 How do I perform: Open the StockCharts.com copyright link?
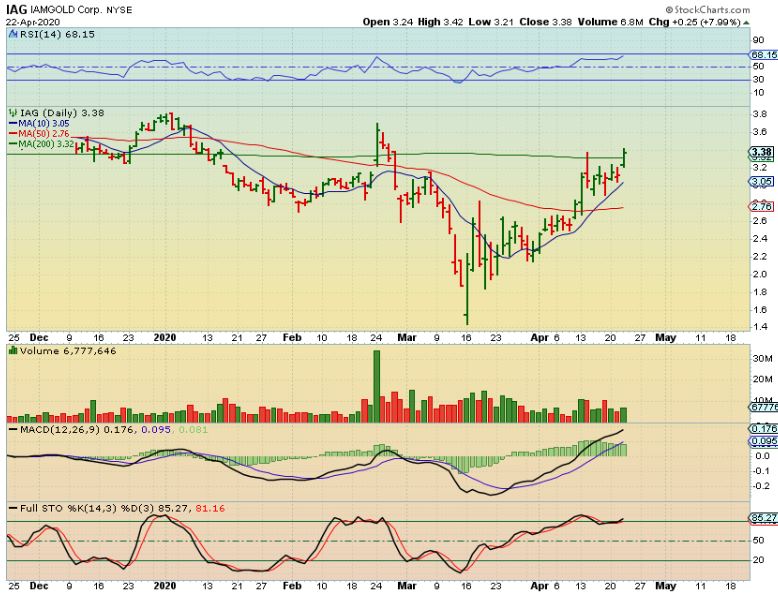708,9
